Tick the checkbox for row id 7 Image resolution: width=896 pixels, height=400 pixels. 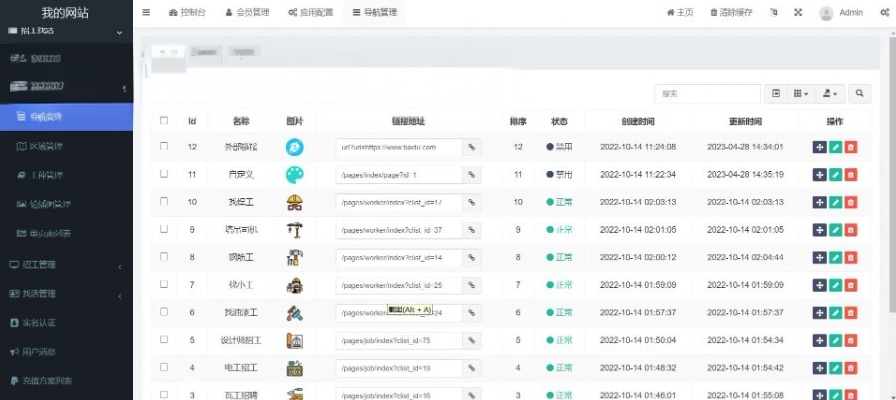point(164,284)
